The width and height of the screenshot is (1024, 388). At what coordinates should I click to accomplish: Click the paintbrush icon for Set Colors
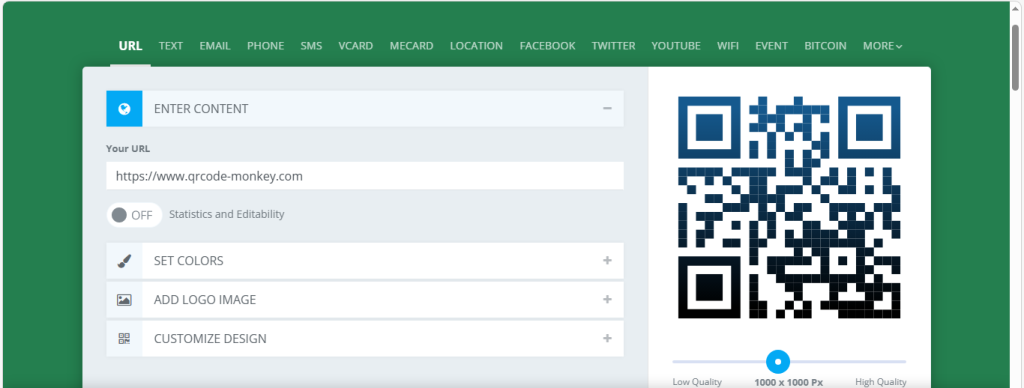[124, 261]
